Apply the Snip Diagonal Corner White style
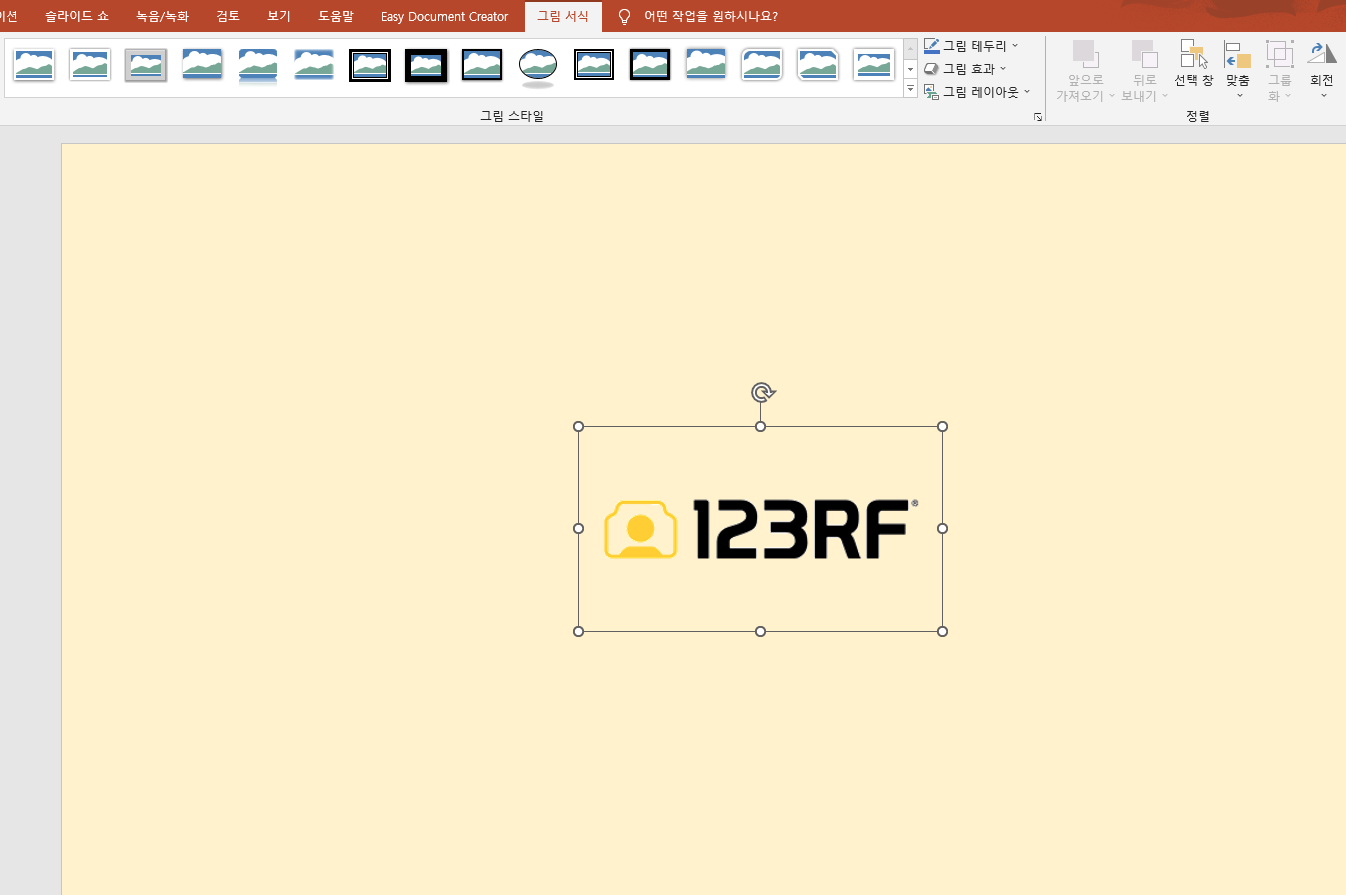 pyautogui.click(x=818, y=66)
